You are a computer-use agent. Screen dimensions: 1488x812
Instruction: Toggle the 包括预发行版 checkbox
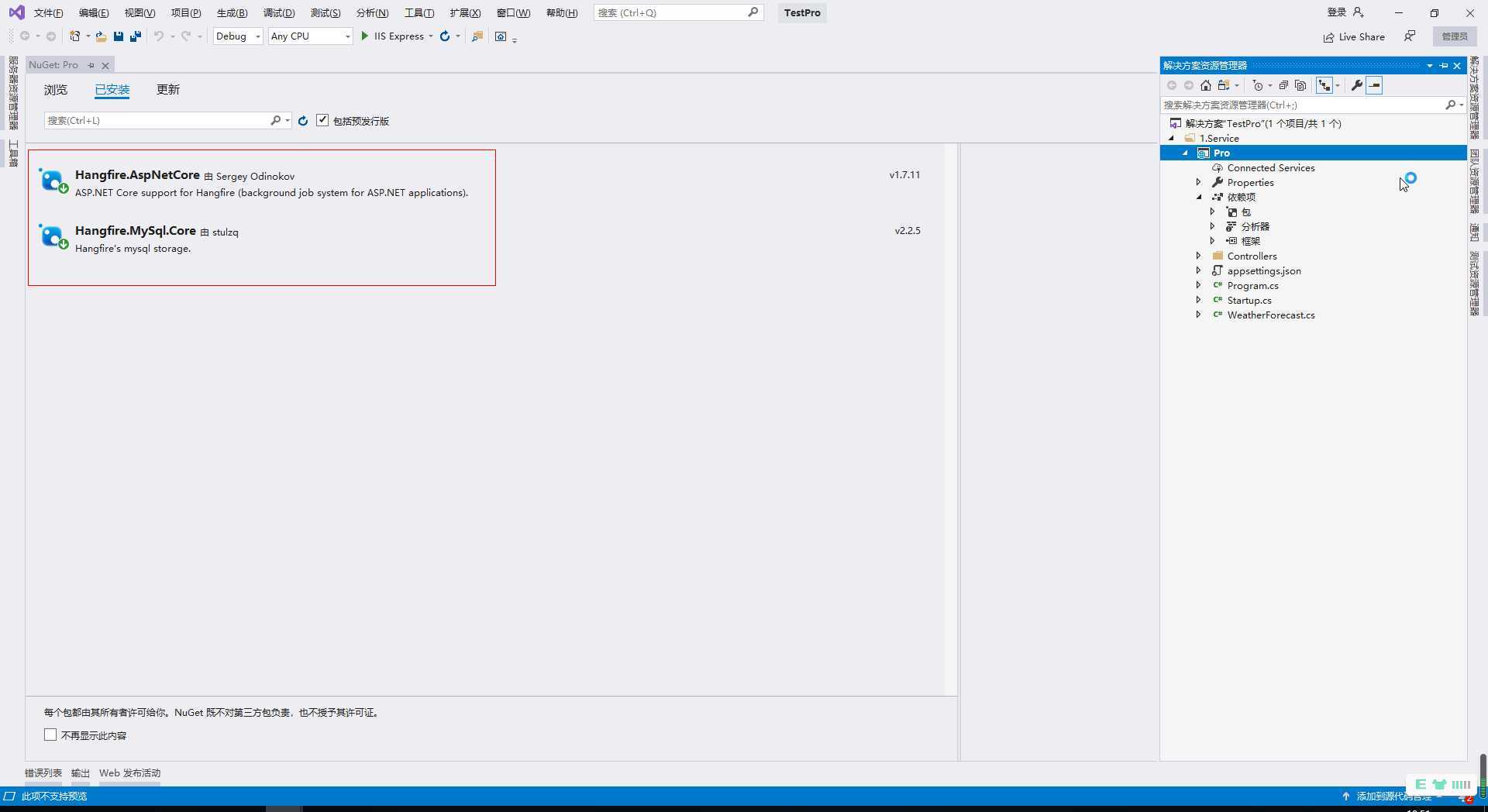pyautogui.click(x=322, y=120)
